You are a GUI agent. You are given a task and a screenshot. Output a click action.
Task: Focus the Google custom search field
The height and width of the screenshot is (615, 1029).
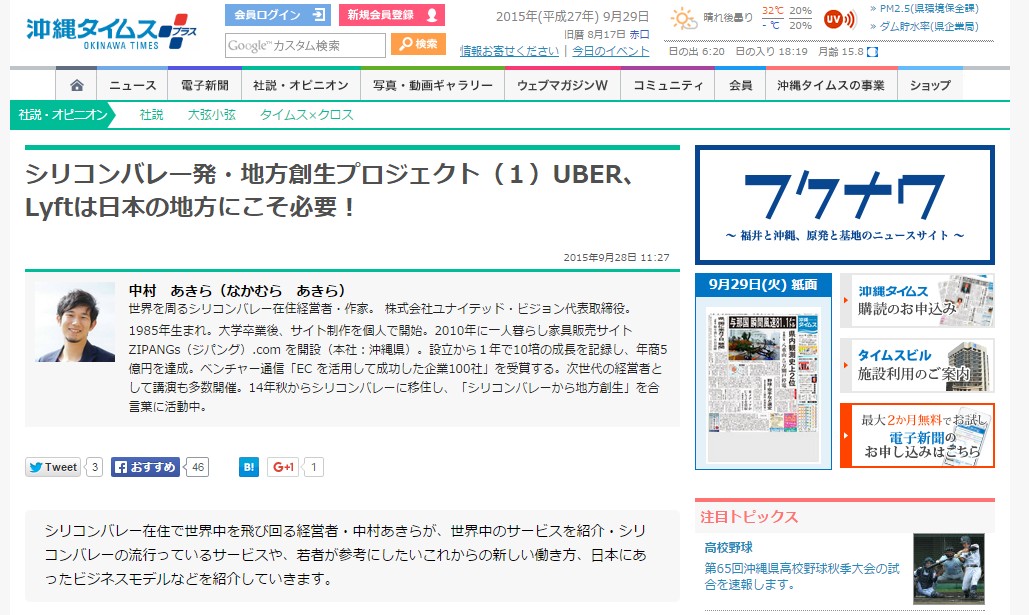(305, 45)
